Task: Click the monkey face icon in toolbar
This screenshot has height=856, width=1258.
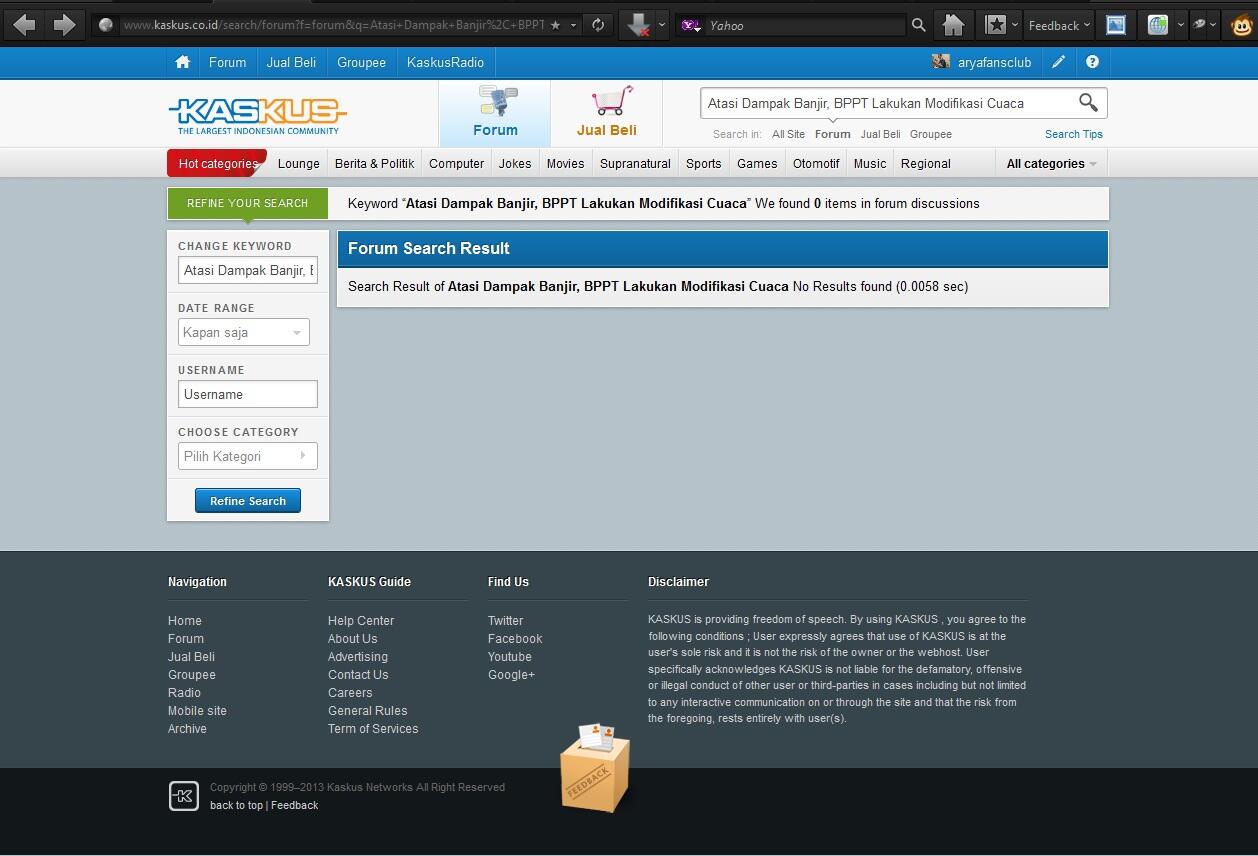Action: pos(1242,25)
